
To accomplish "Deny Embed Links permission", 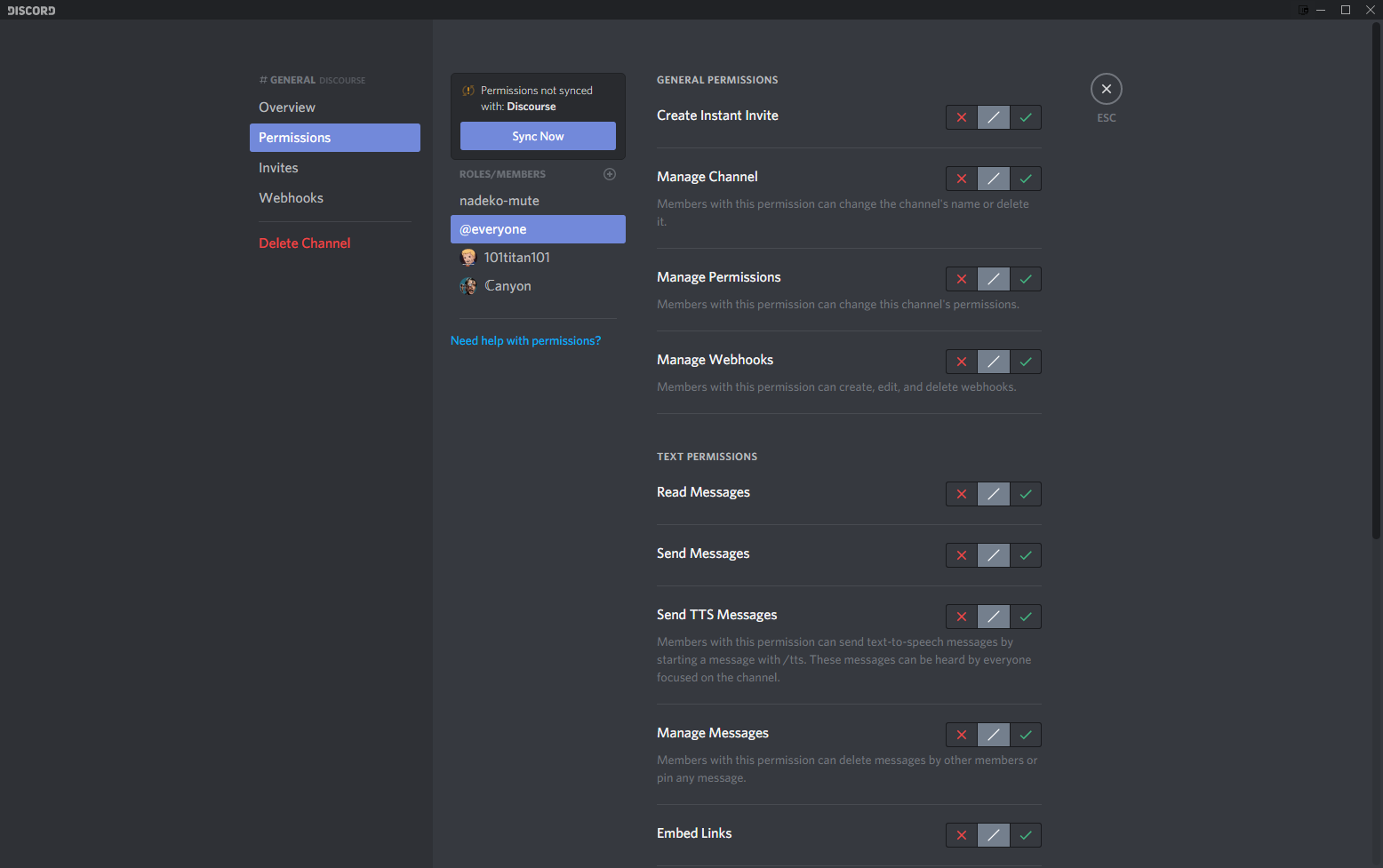I will pyautogui.click(x=961, y=835).
